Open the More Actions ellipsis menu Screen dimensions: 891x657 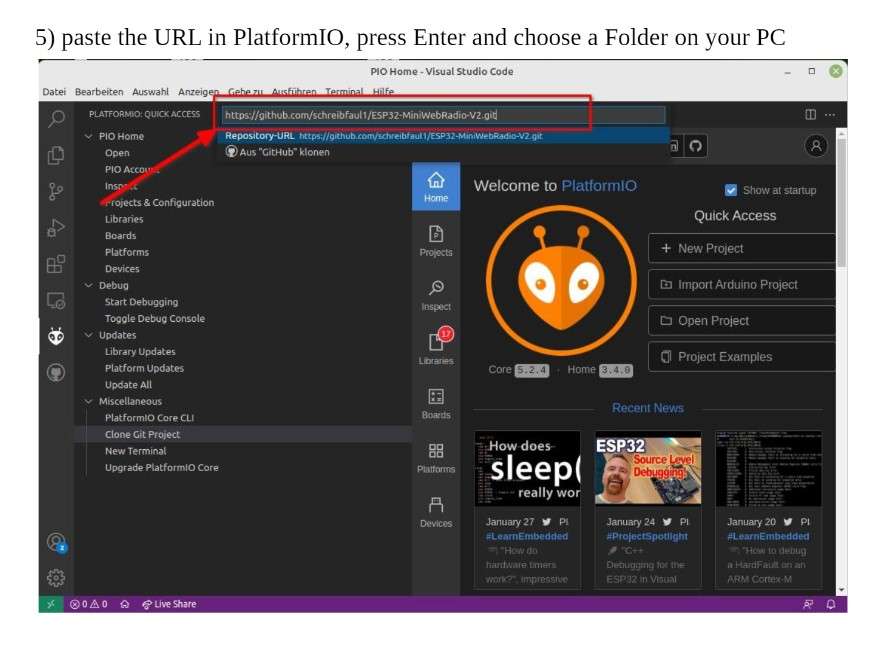(x=830, y=115)
